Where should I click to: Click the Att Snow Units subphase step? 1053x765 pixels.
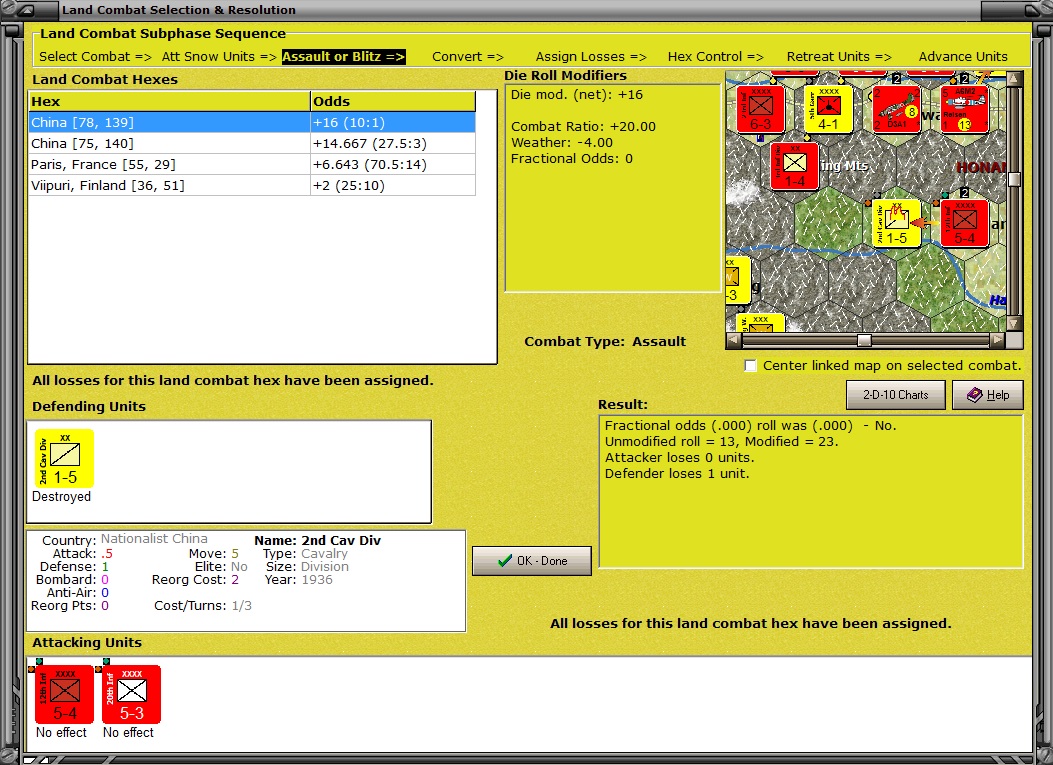pos(219,57)
